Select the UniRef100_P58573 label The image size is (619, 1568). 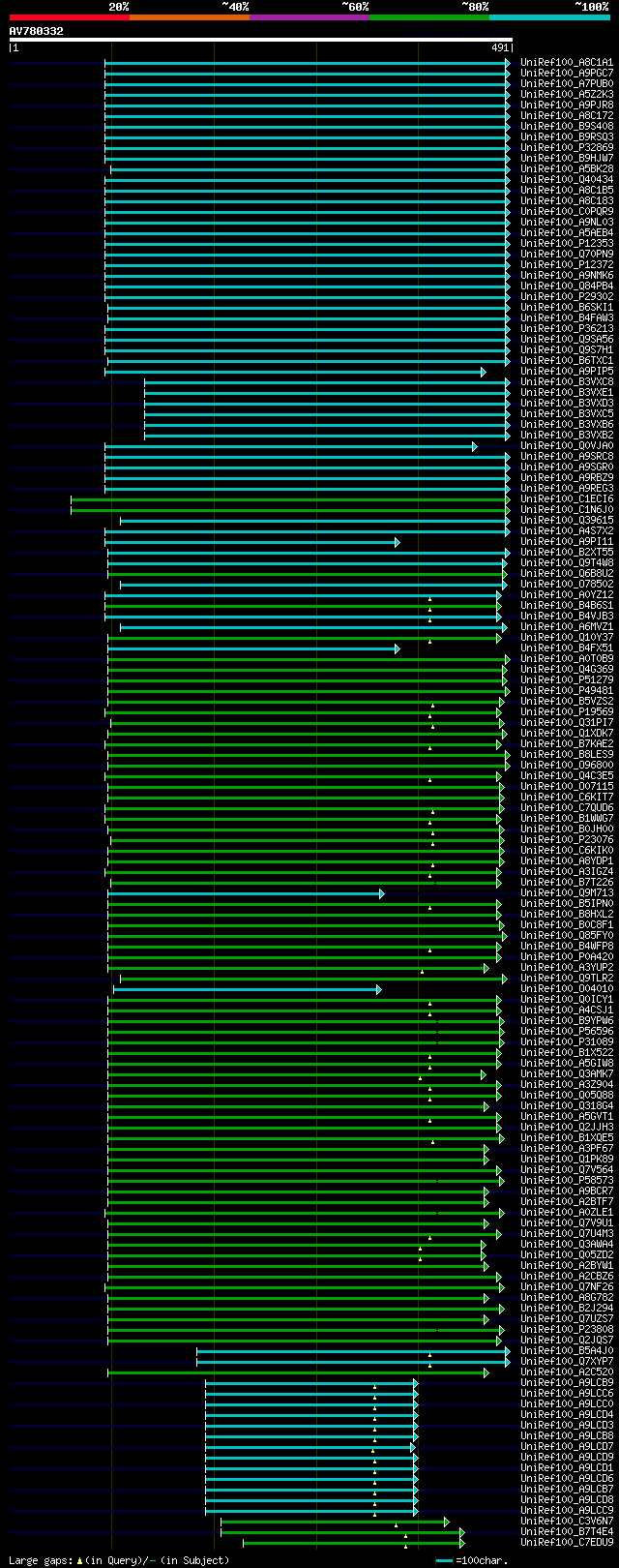tap(567, 1181)
